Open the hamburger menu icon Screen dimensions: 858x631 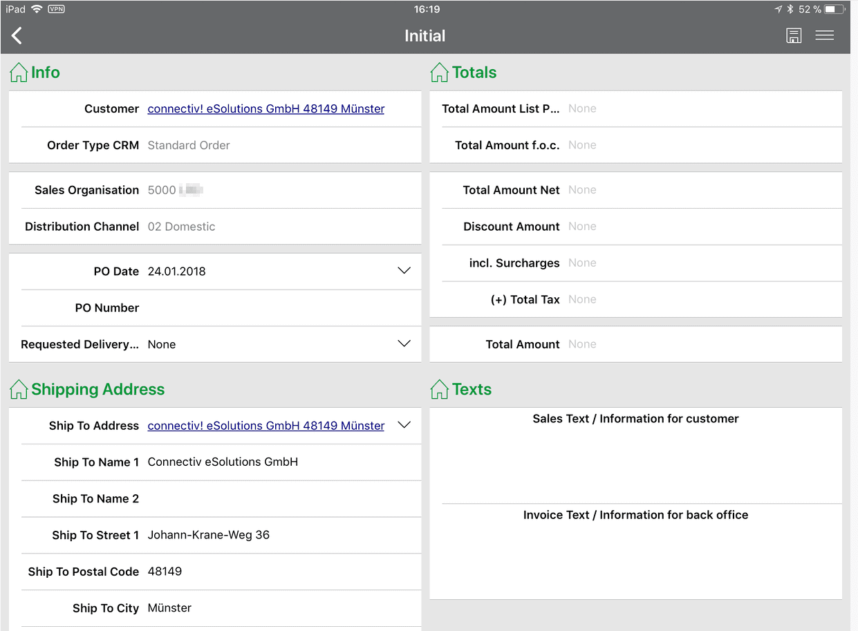coord(824,36)
